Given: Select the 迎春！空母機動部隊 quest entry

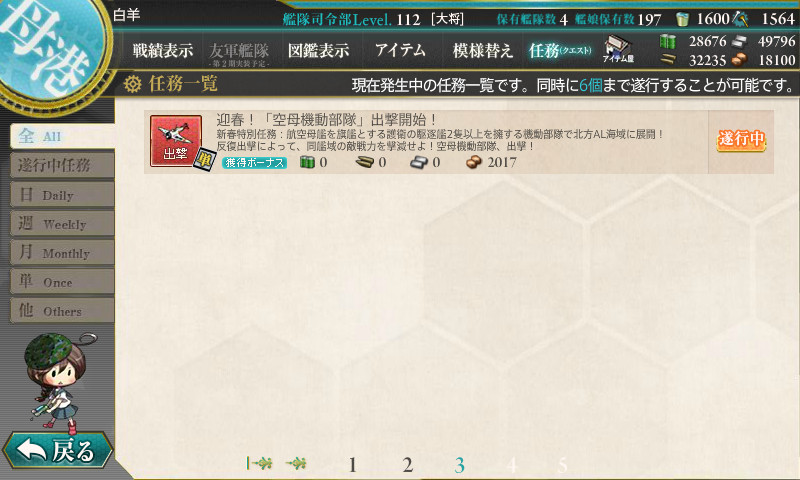Looking at the screenshot, I should pyautogui.click(x=459, y=142).
